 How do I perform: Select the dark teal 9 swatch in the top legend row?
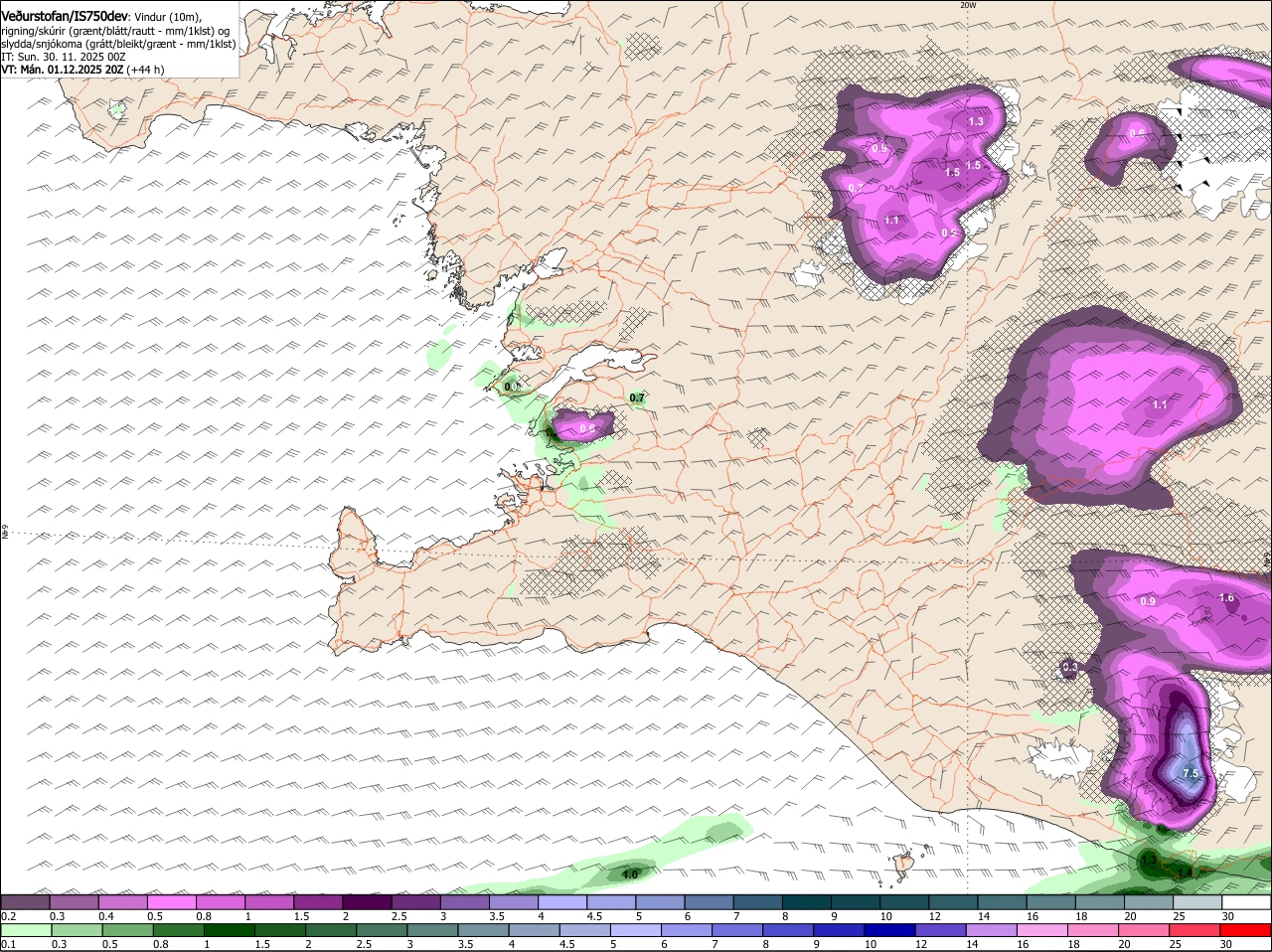[855, 901]
